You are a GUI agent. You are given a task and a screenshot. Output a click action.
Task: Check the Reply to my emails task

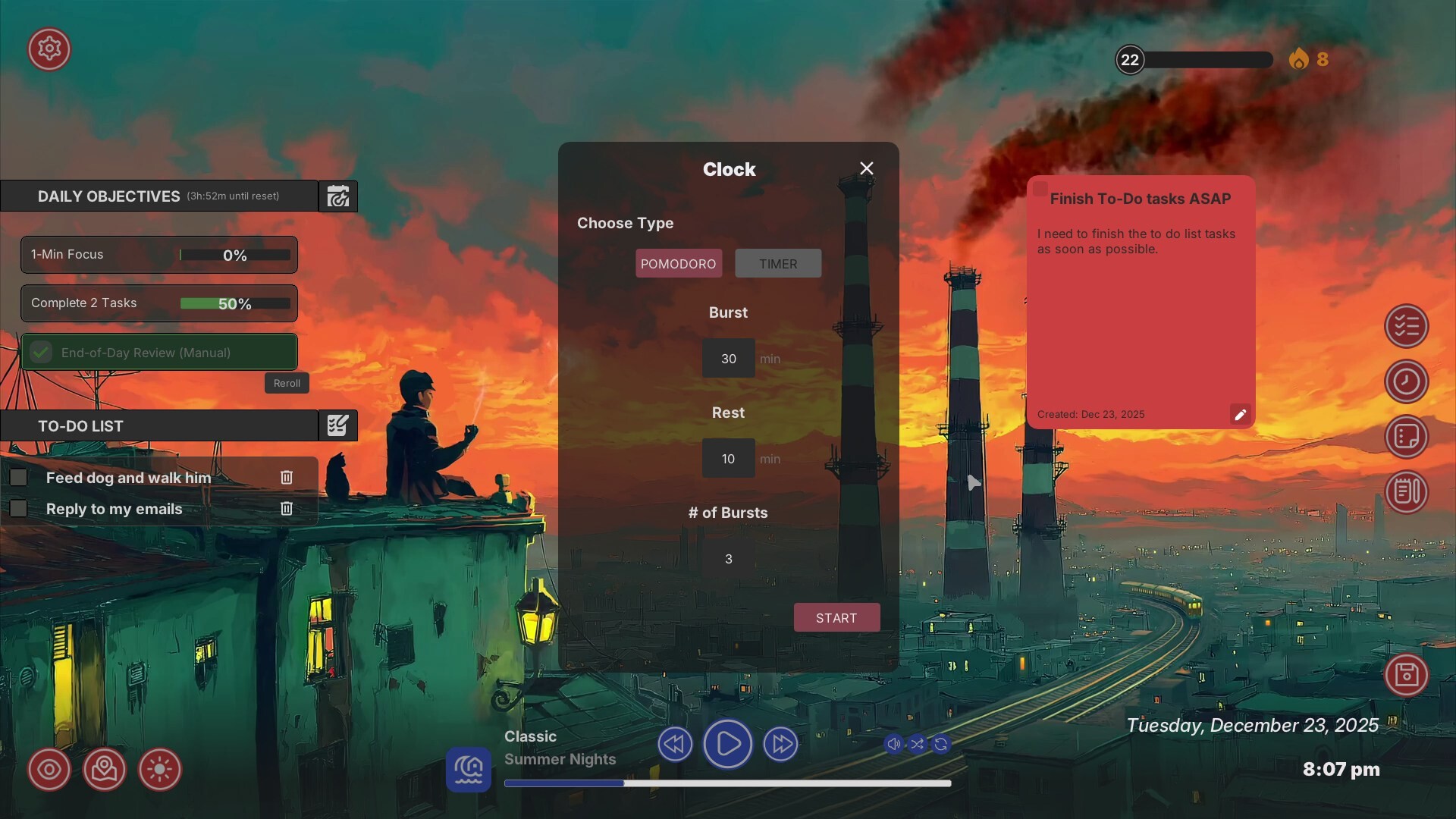[x=18, y=509]
